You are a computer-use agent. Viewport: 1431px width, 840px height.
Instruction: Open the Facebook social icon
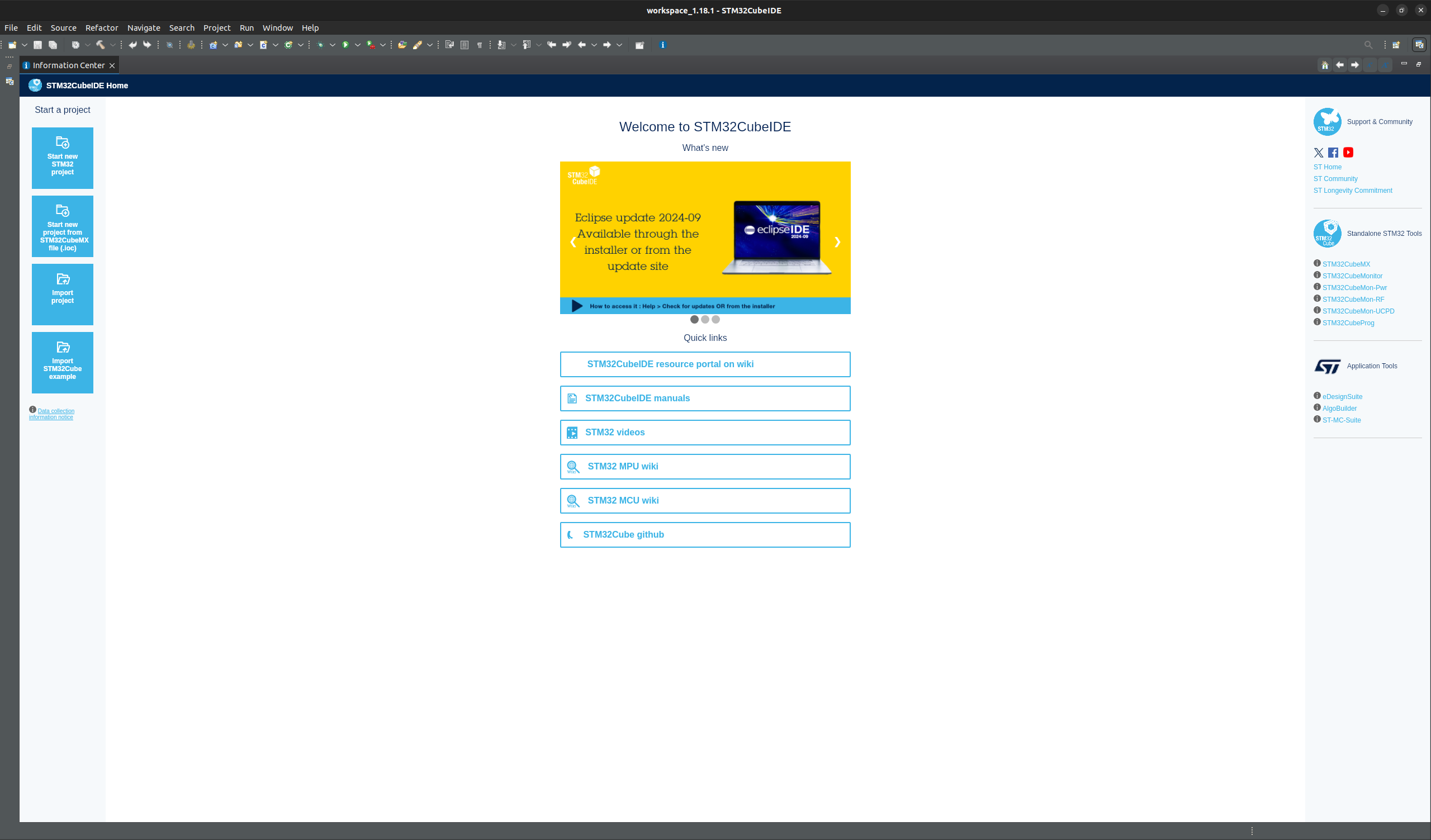[x=1333, y=153]
